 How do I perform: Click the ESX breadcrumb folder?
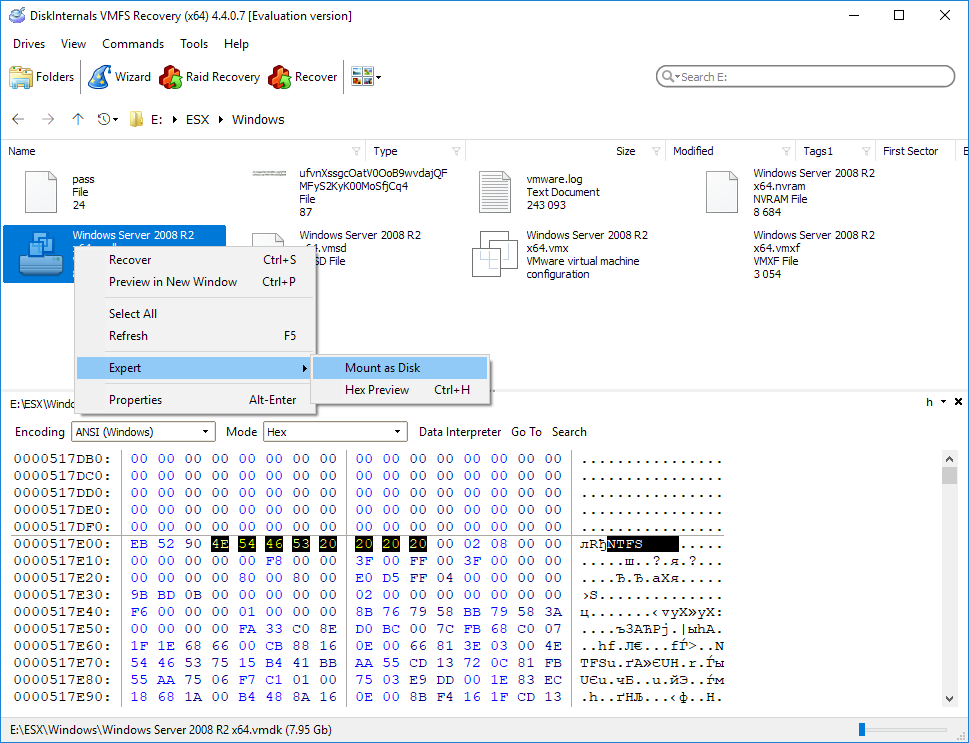[x=198, y=119]
